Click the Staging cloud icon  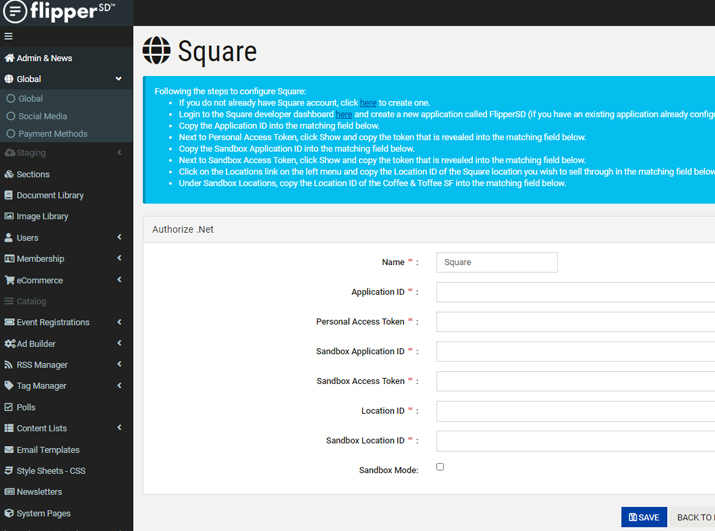coord(10,153)
